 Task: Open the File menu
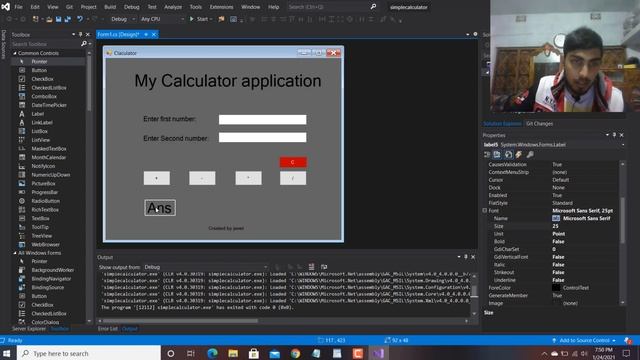(x=19, y=7)
